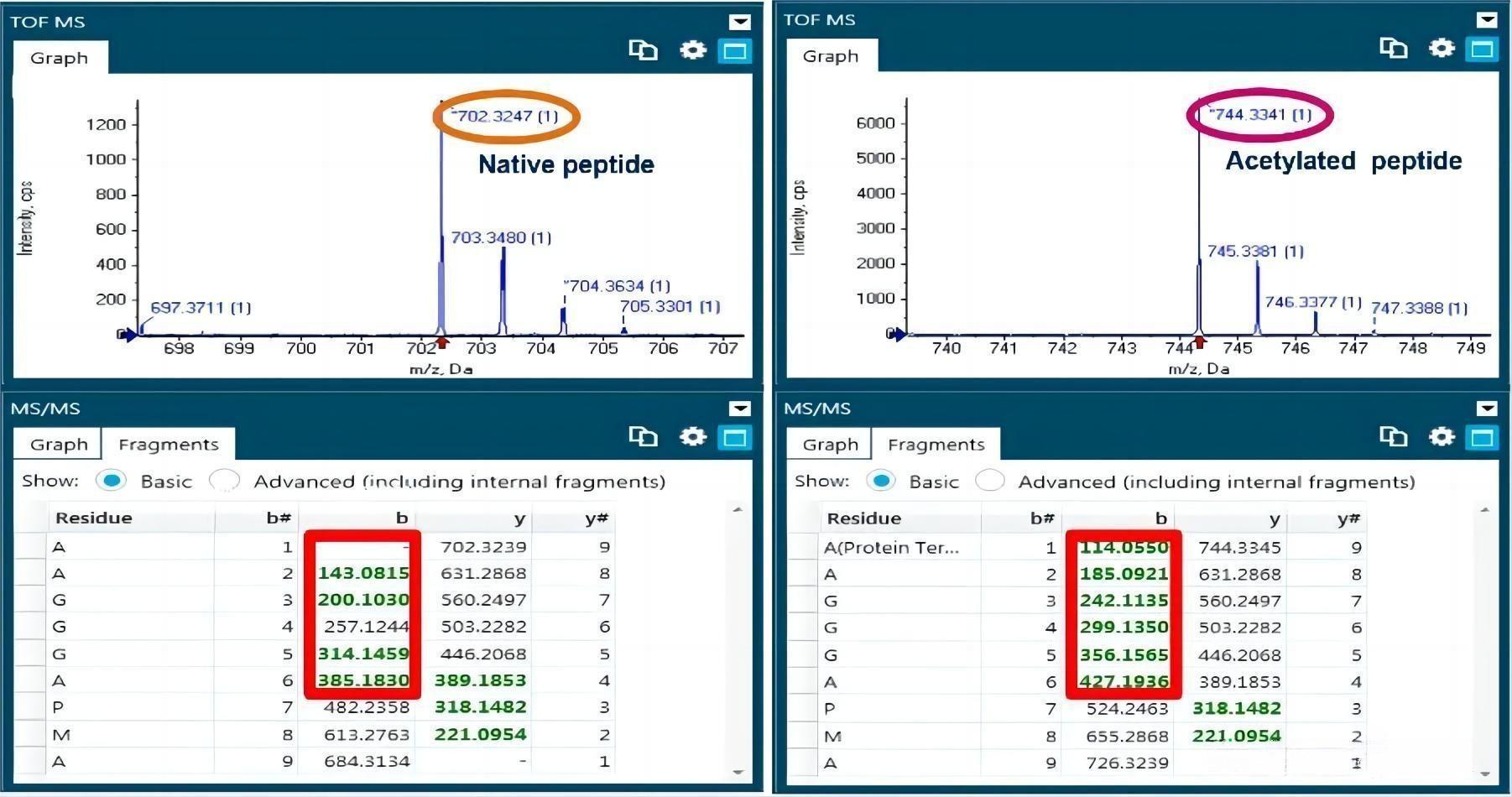Viewport: 1512px width, 797px height.
Task: Select A(Protein Ter... residue row
Action: [x=892, y=548]
